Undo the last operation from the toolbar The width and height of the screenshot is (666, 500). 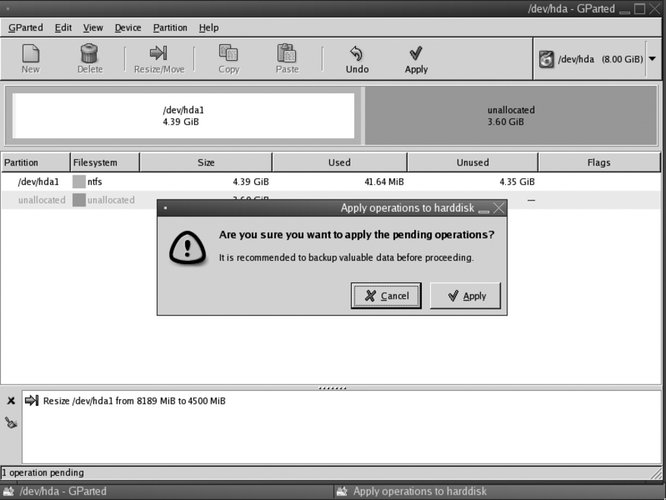pyautogui.click(x=357, y=58)
